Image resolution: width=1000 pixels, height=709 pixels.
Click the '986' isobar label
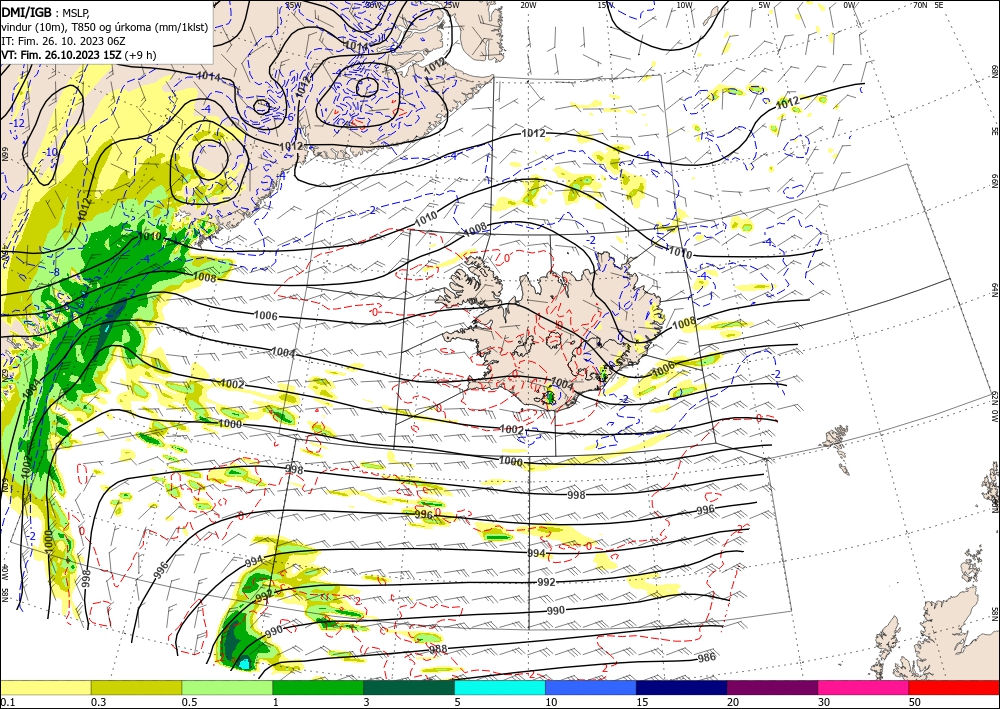(706, 657)
